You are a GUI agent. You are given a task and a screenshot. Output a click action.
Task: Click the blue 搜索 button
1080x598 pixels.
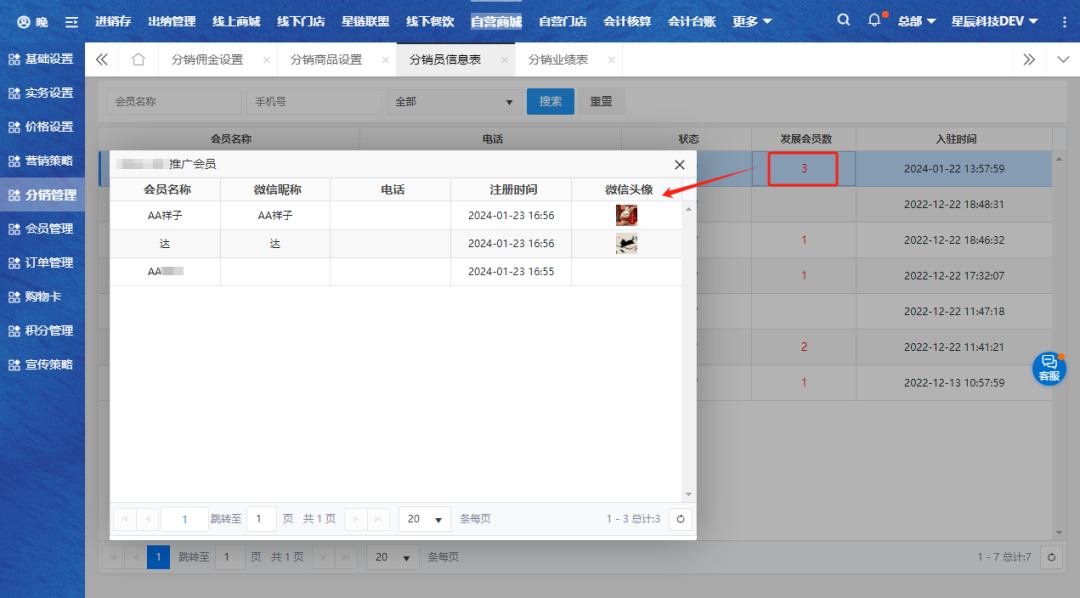(550, 102)
